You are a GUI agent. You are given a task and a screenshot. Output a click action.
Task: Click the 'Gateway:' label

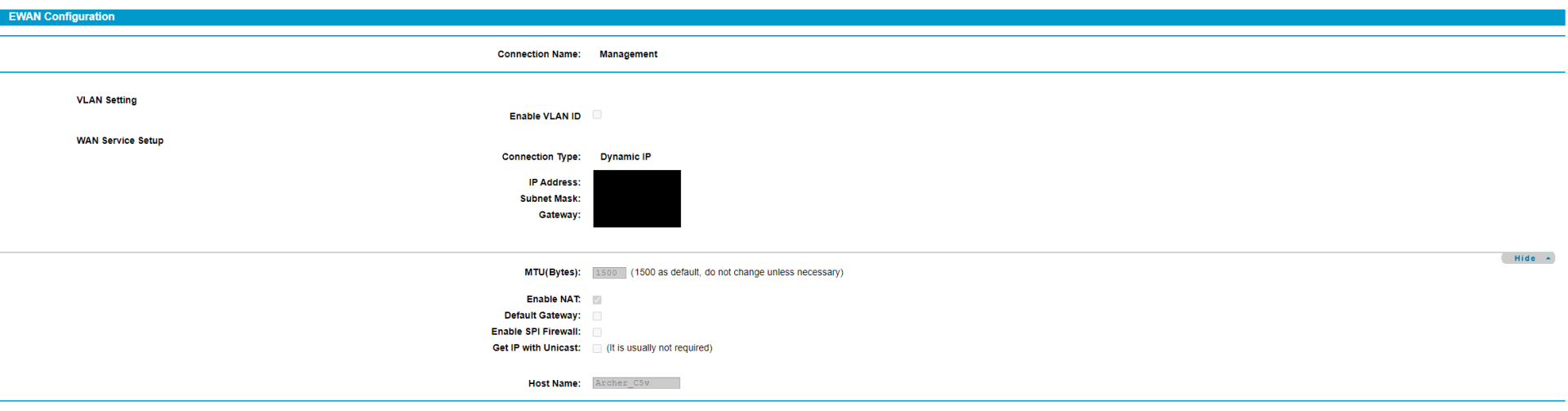[x=559, y=215]
